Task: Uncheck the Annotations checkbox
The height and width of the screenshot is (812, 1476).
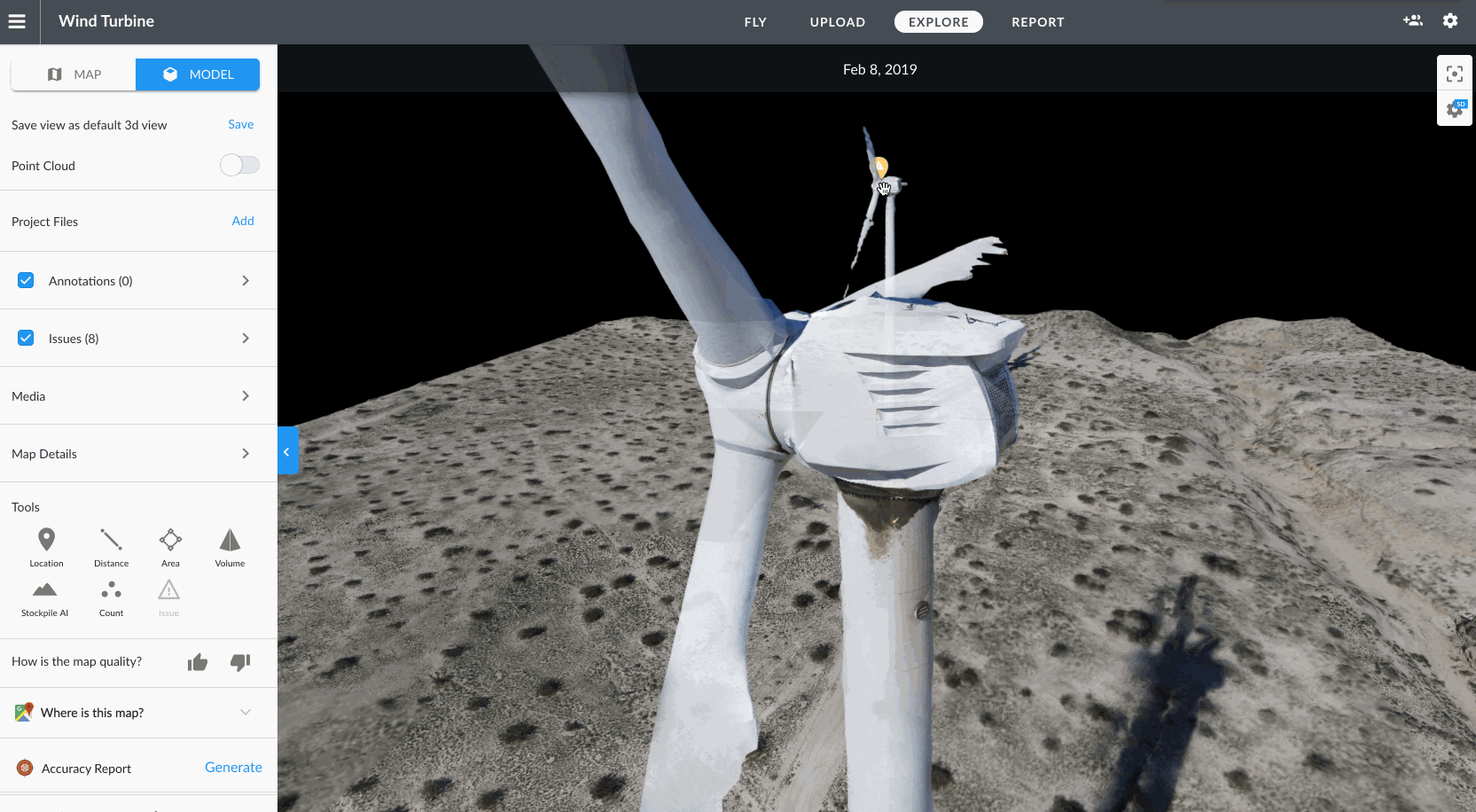Action: 26,279
